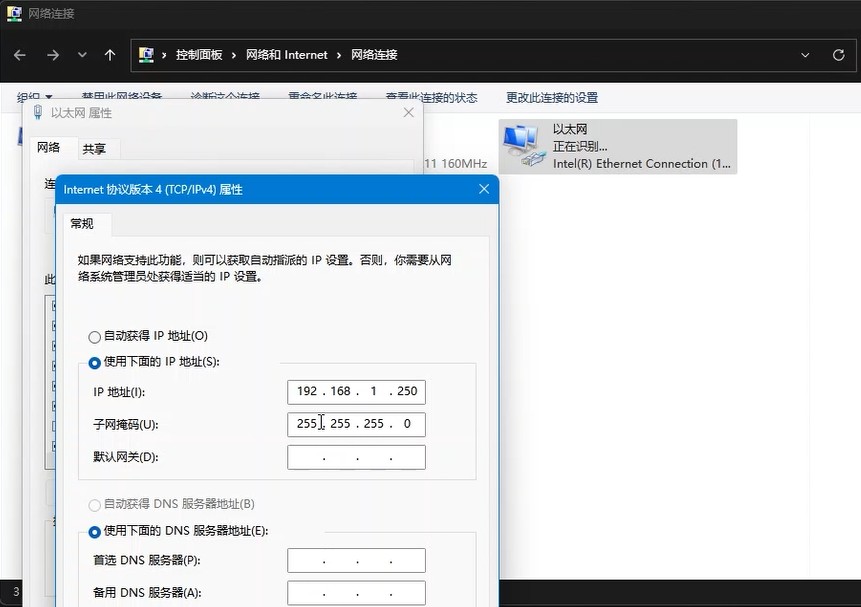The height and width of the screenshot is (607, 861).
Task: Click the up-one-level arrow icon
Action: coord(110,55)
